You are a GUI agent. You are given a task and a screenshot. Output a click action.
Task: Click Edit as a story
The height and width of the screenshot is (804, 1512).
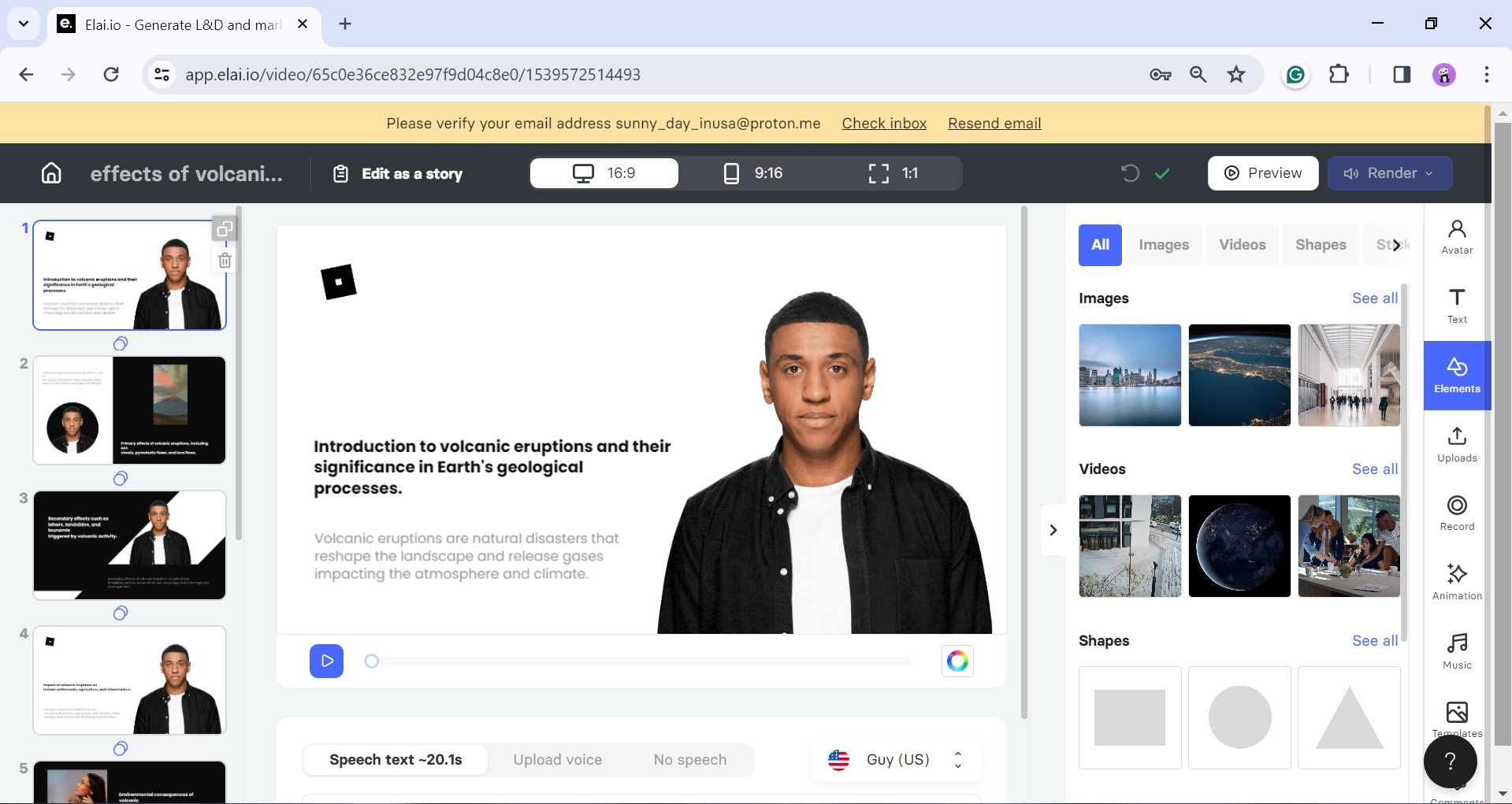[x=398, y=174]
